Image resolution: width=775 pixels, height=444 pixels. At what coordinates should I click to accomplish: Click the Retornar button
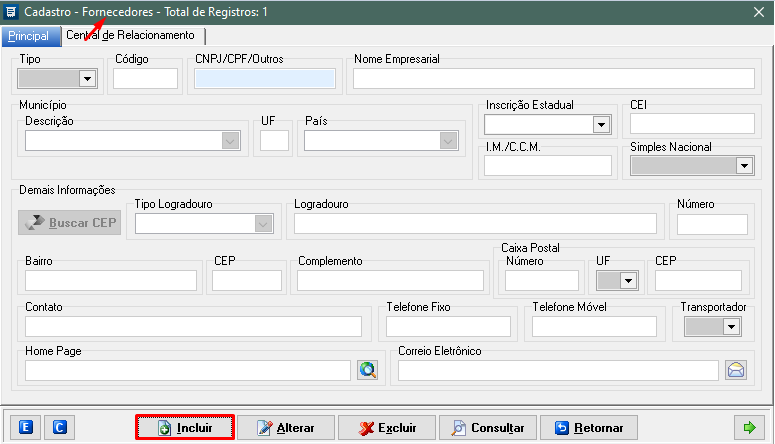coord(588,428)
